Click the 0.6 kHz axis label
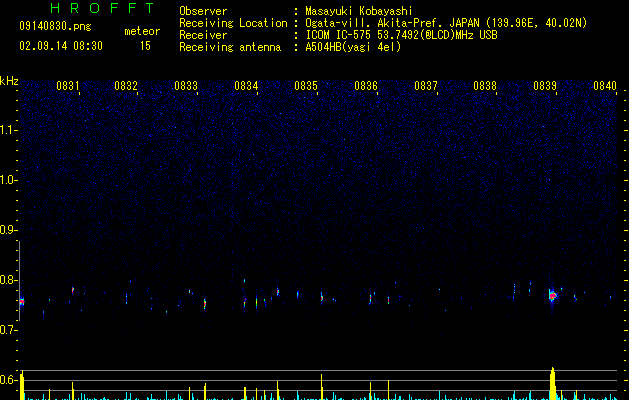Screen dimensions: 629x400 coord(8,380)
